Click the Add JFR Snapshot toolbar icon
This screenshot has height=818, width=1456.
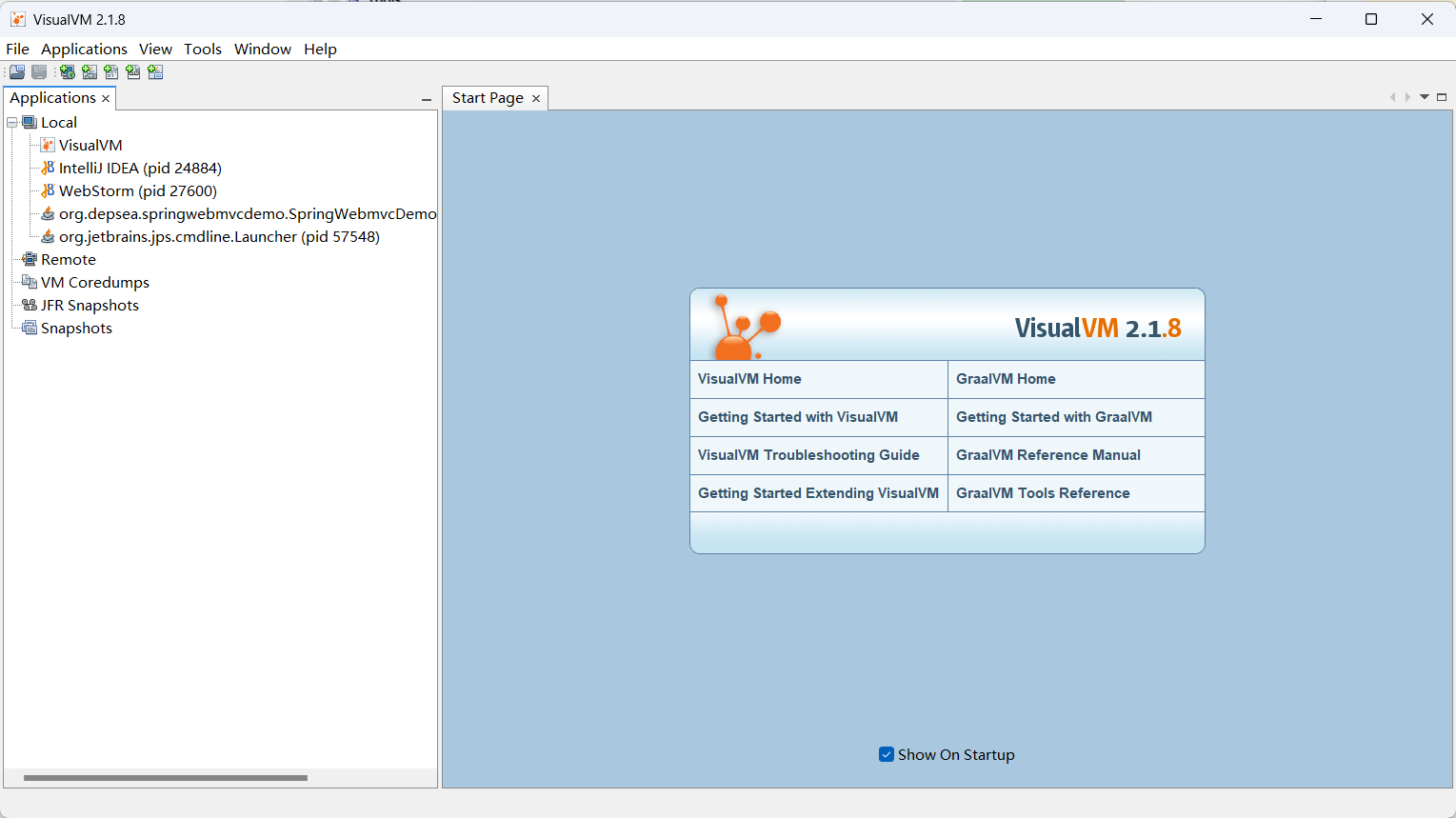coord(133,72)
